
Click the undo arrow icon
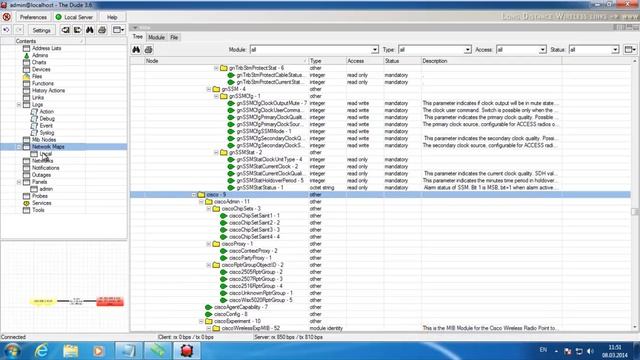pos(6,30)
